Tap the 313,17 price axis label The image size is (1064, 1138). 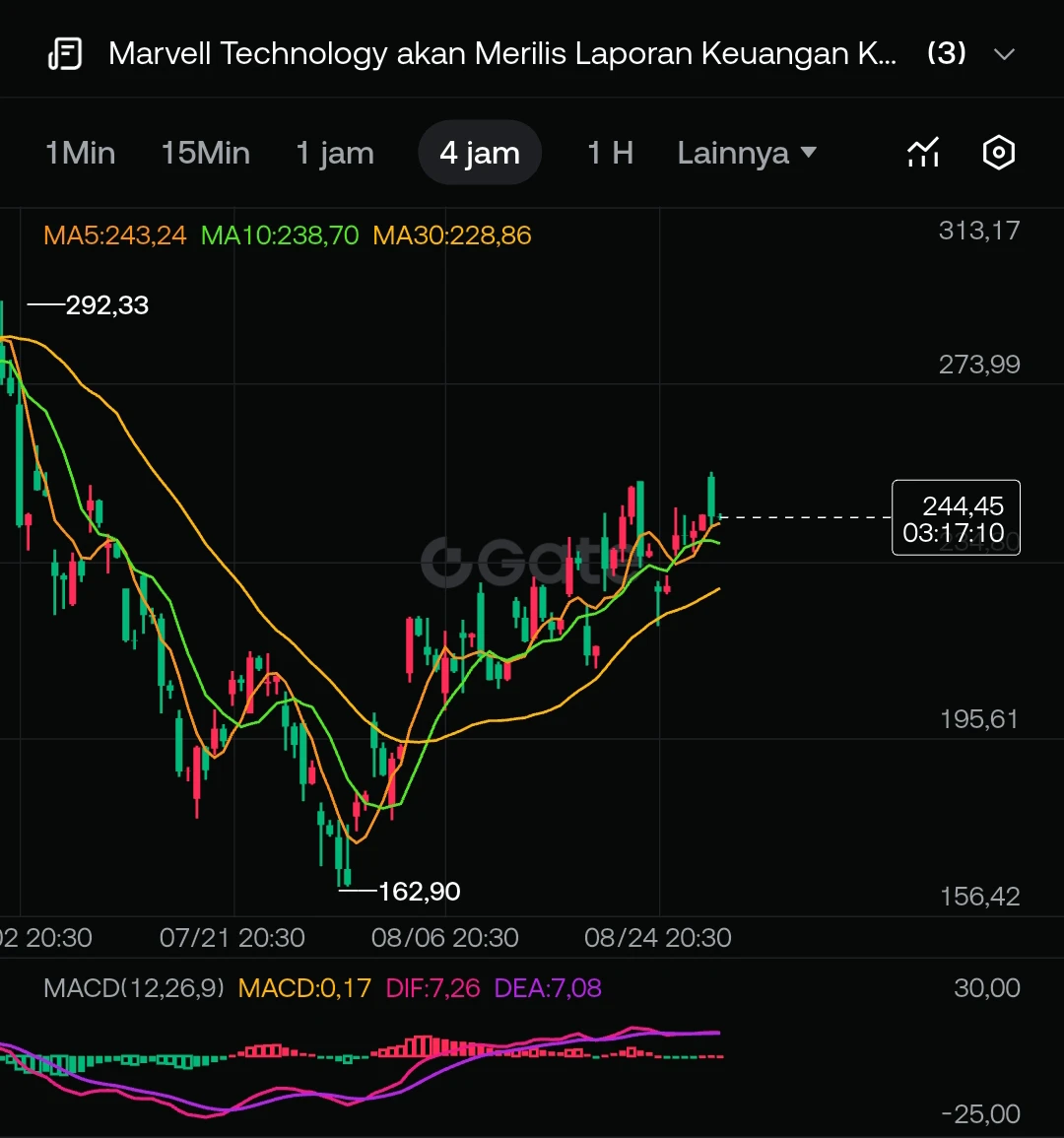(x=979, y=231)
